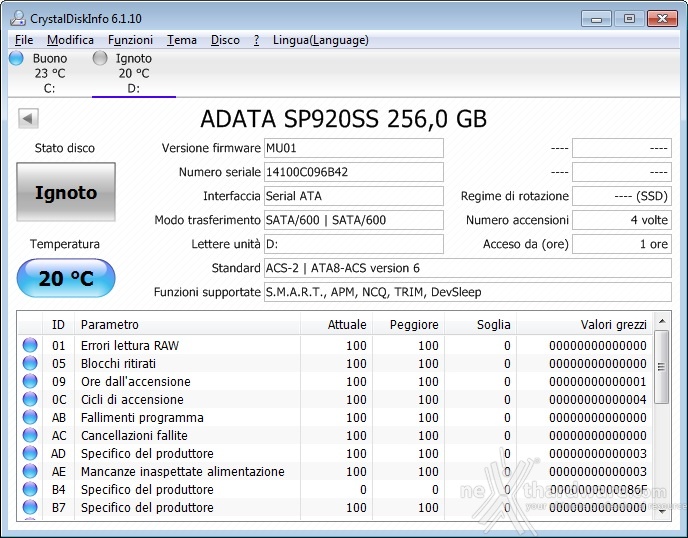Minimize the CrystalDiskInfo window
This screenshot has height=538, width=688.
(596, 19)
